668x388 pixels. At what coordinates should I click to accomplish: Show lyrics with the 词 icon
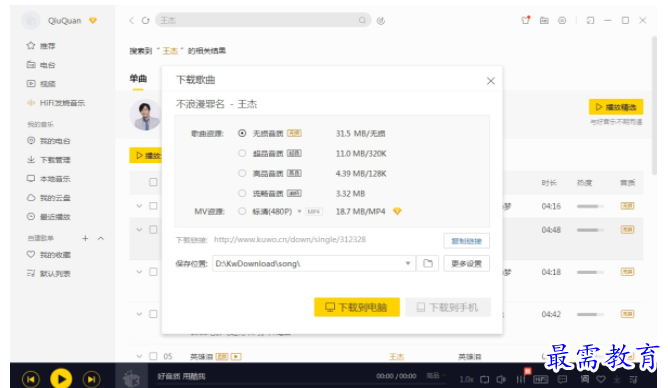[x=584, y=379]
